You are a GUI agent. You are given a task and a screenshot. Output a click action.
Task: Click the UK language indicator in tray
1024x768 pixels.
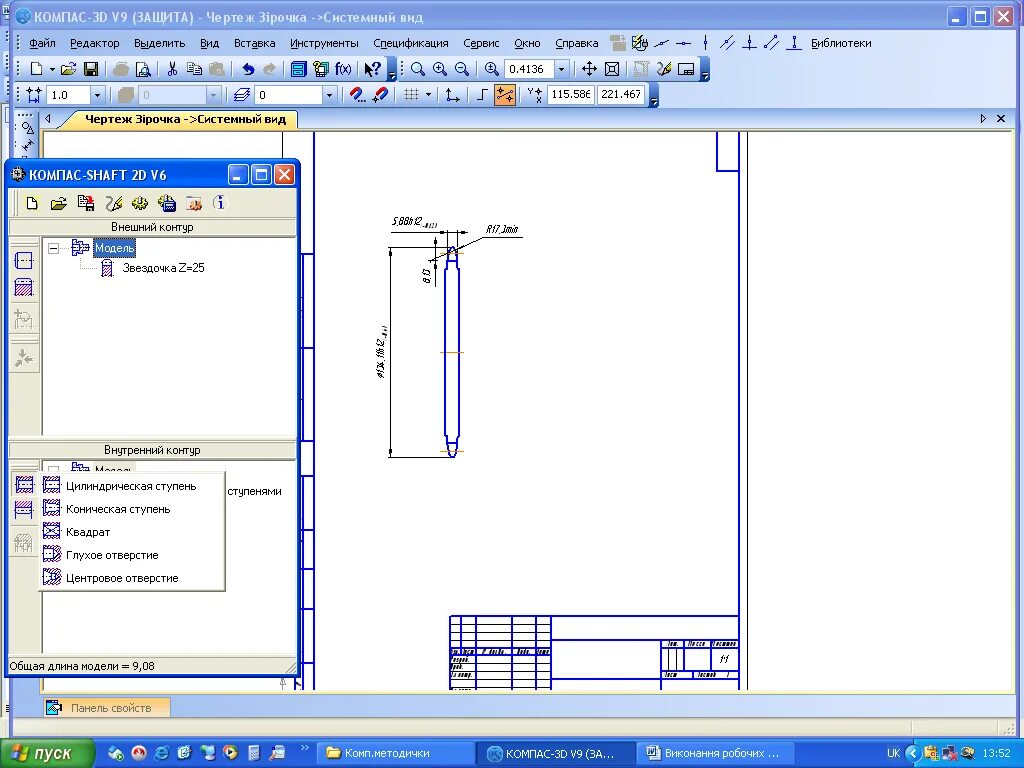pos(893,753)
